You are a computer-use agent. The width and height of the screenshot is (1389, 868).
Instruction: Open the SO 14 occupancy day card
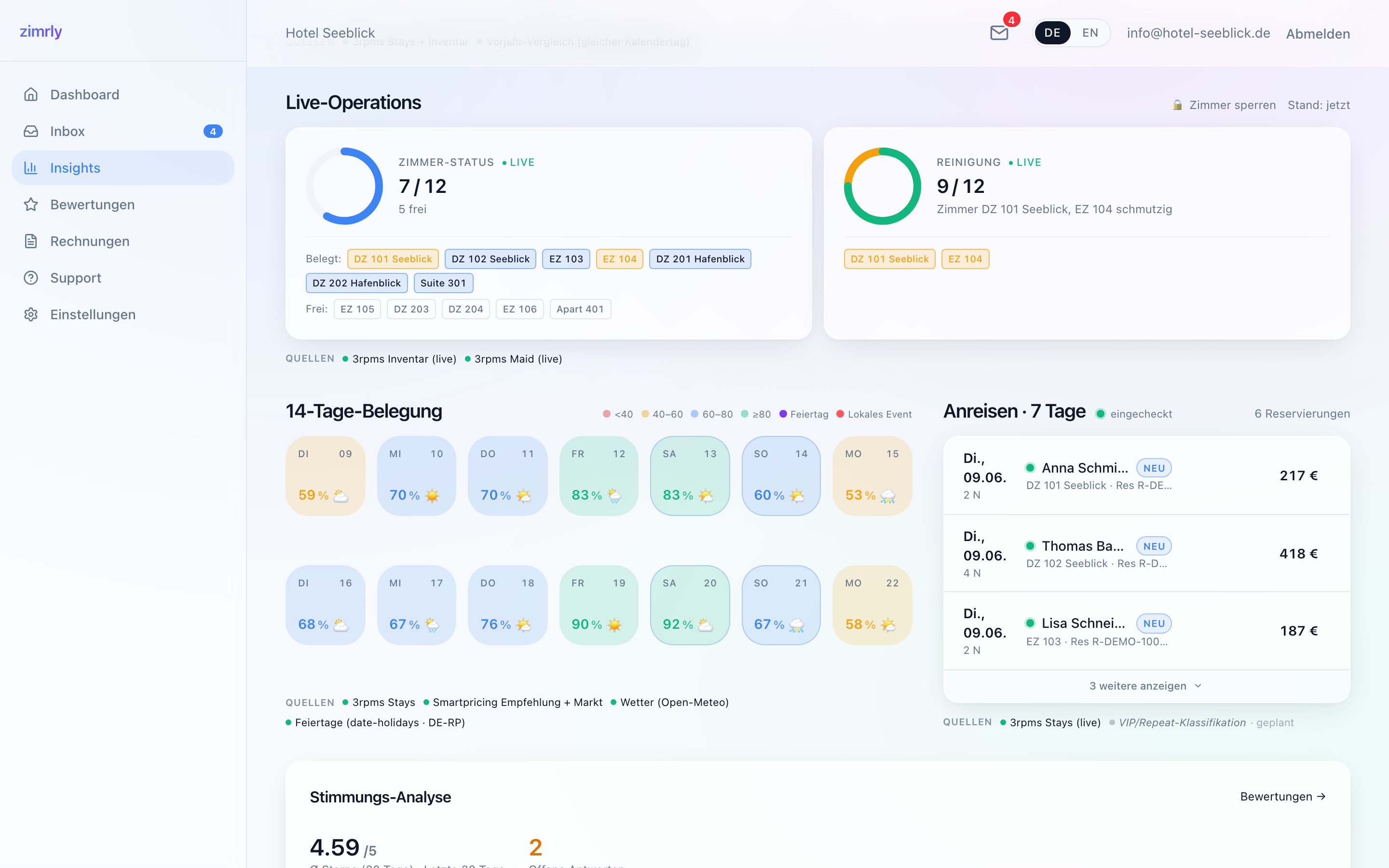tap(781, 476)
